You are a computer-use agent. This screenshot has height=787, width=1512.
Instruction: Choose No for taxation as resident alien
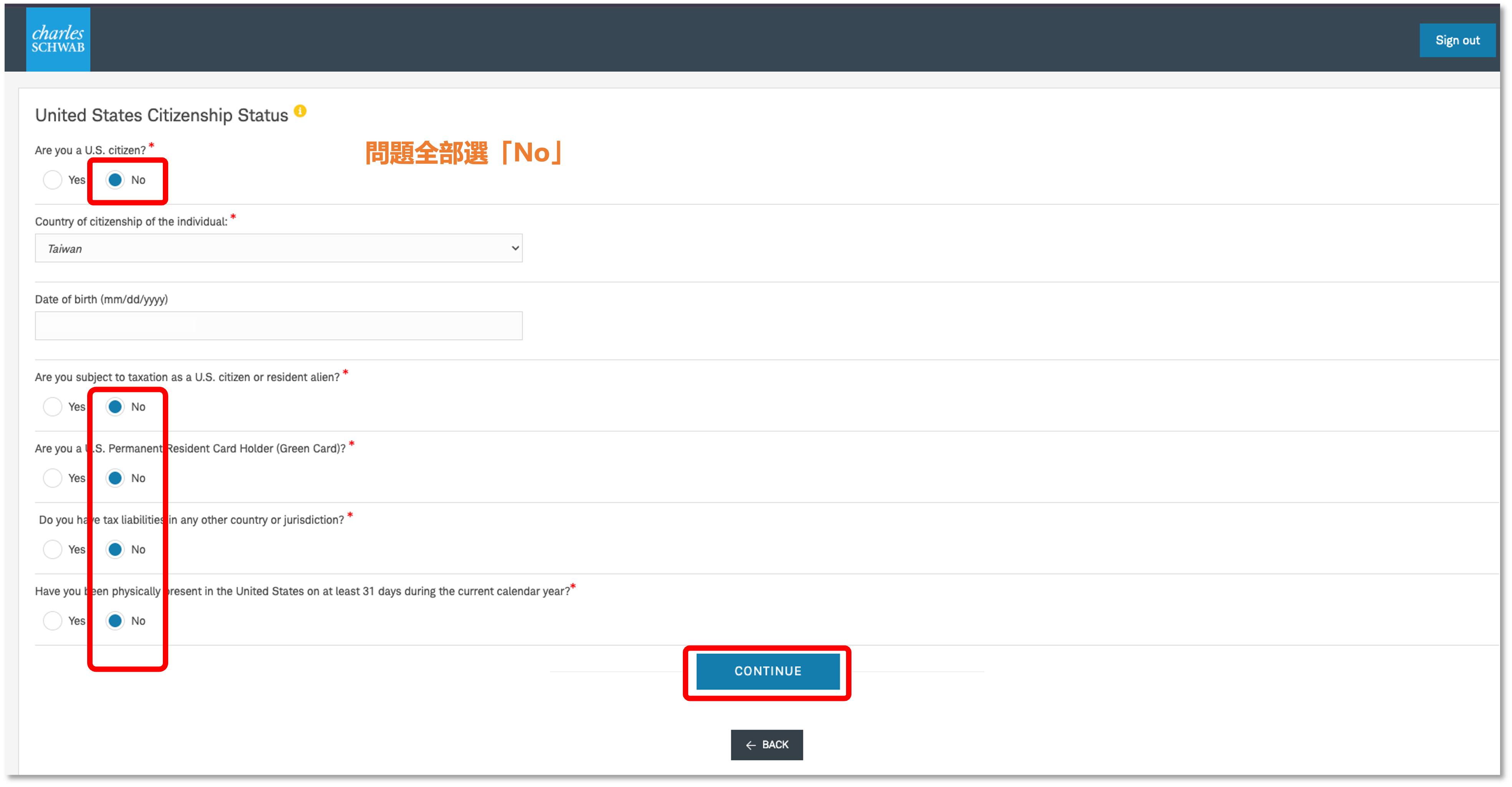115,407
